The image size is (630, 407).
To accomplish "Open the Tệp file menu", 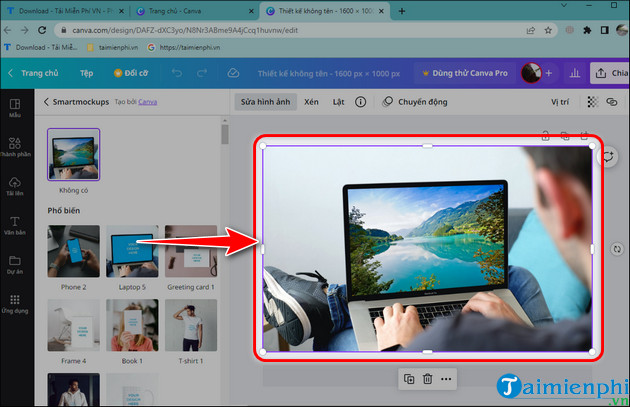I will click(86, 73).
